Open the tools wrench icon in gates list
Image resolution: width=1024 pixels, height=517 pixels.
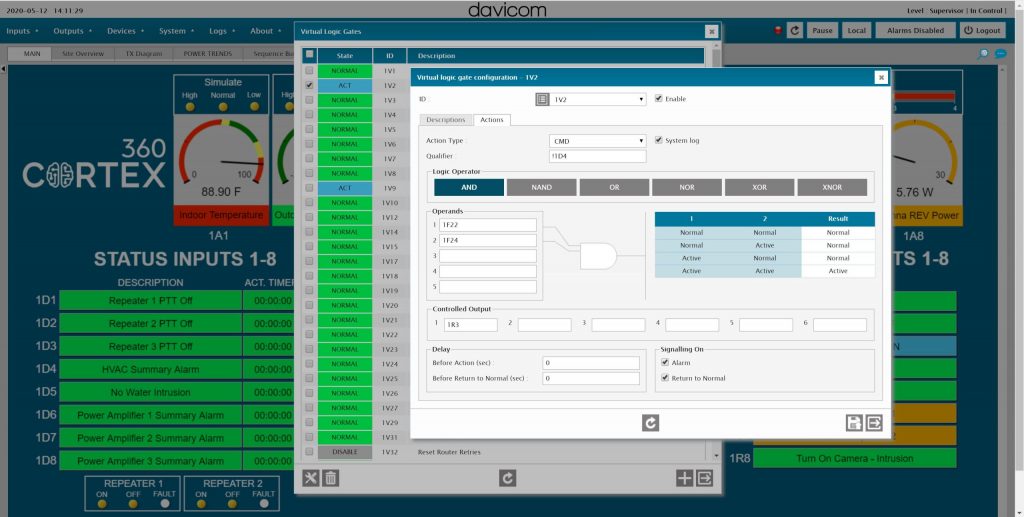click(x=311, y=479)
